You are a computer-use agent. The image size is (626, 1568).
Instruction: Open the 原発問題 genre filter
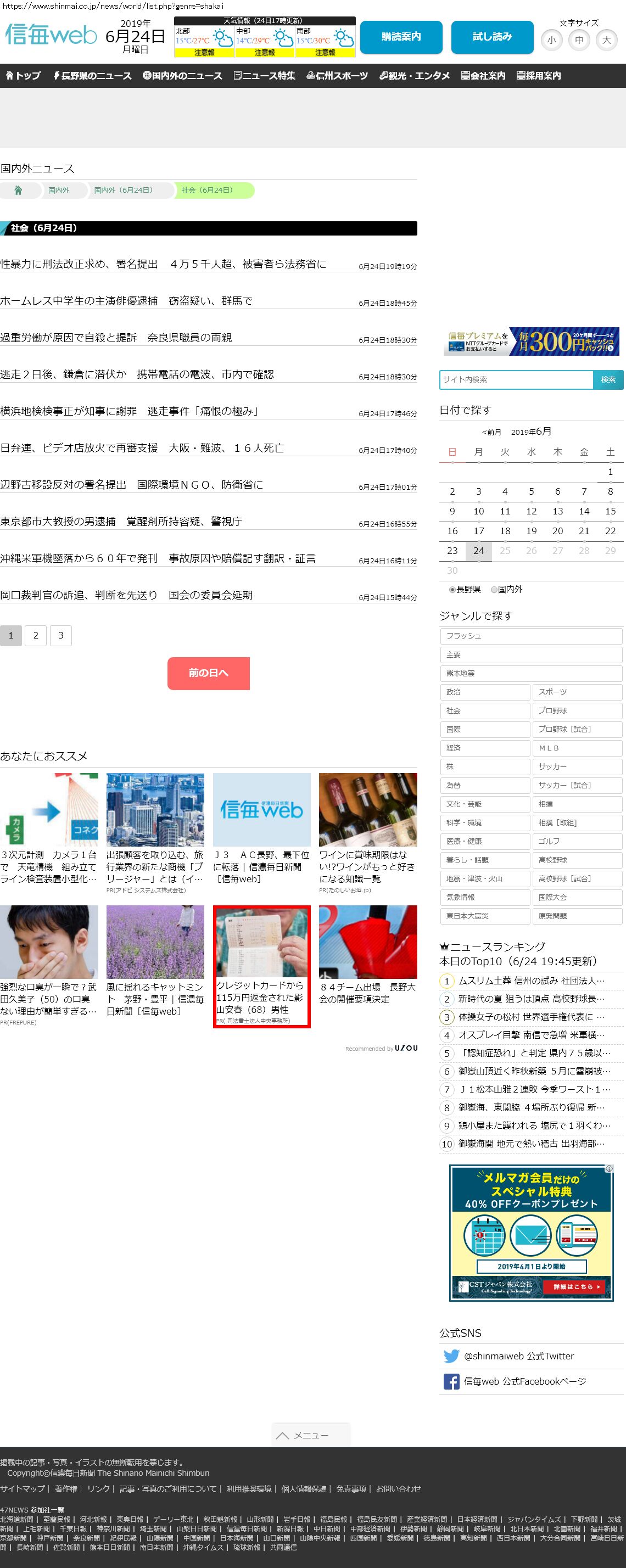pyautogui.click(x=577, y=916)
